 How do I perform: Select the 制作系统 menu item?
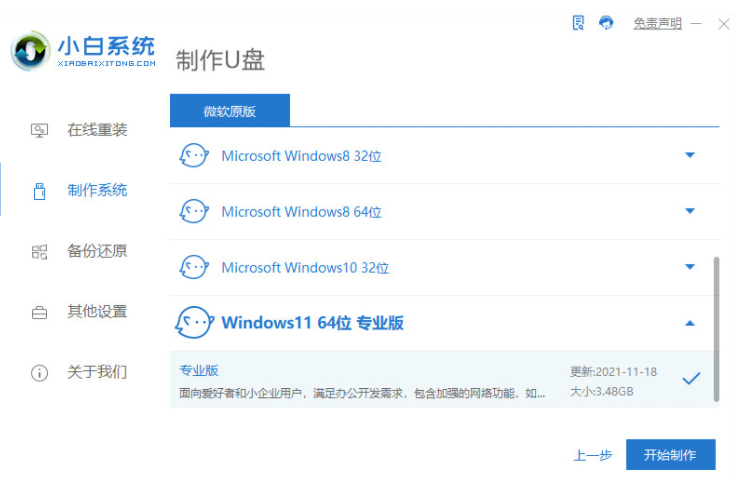(x=97, y=190)
